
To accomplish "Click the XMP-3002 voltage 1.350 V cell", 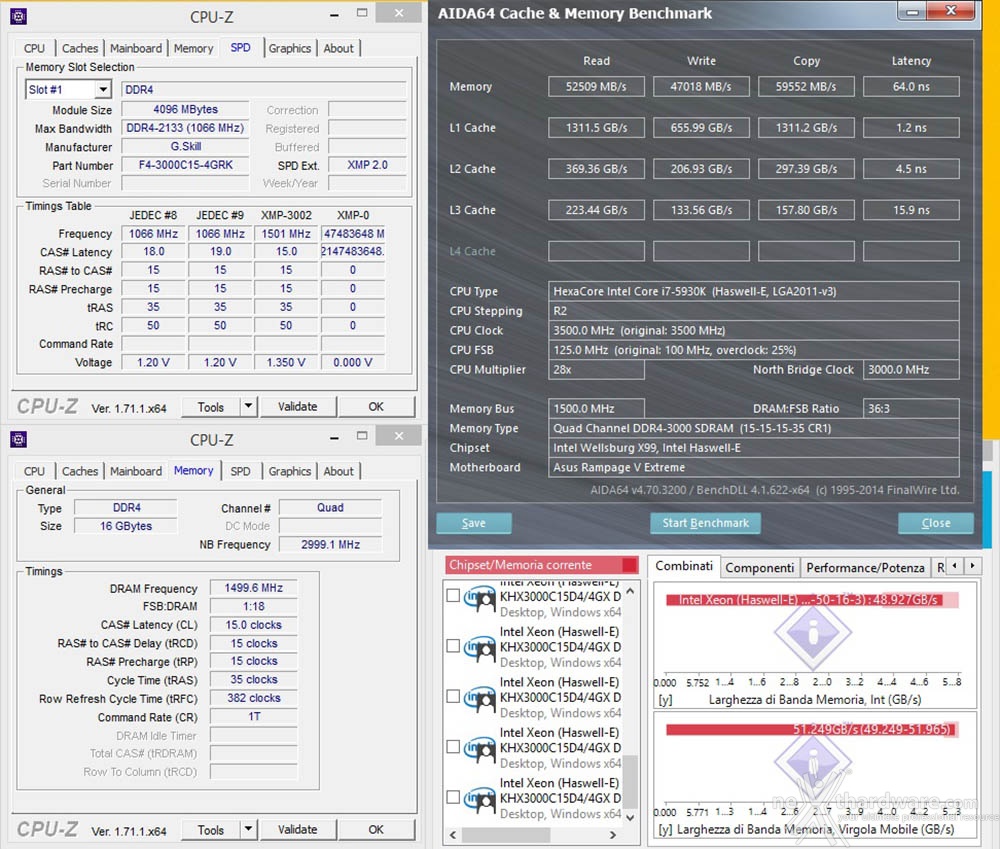I will pyautogui.click(x=286, y=362).
